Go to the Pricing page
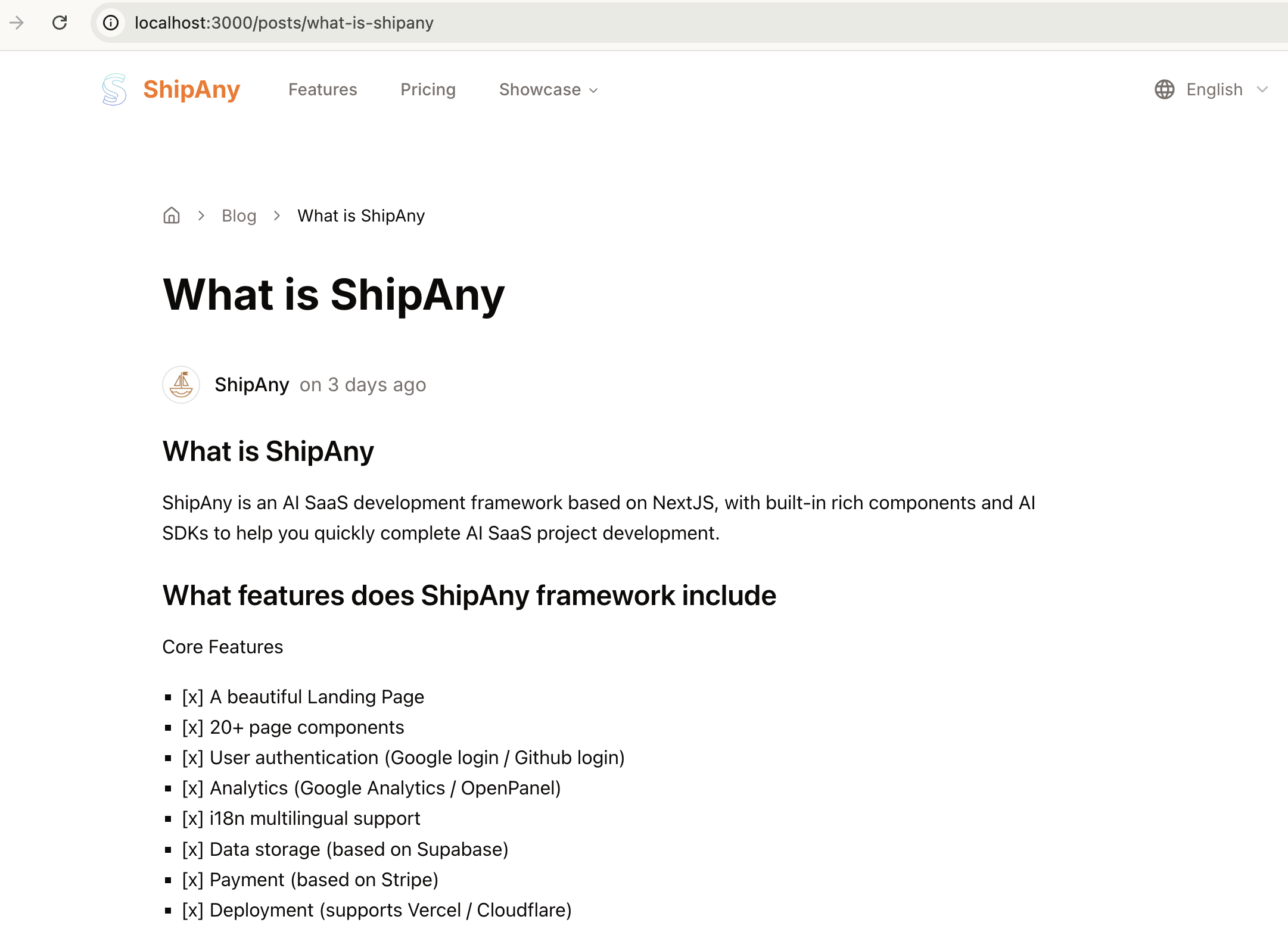 [428, 89]
